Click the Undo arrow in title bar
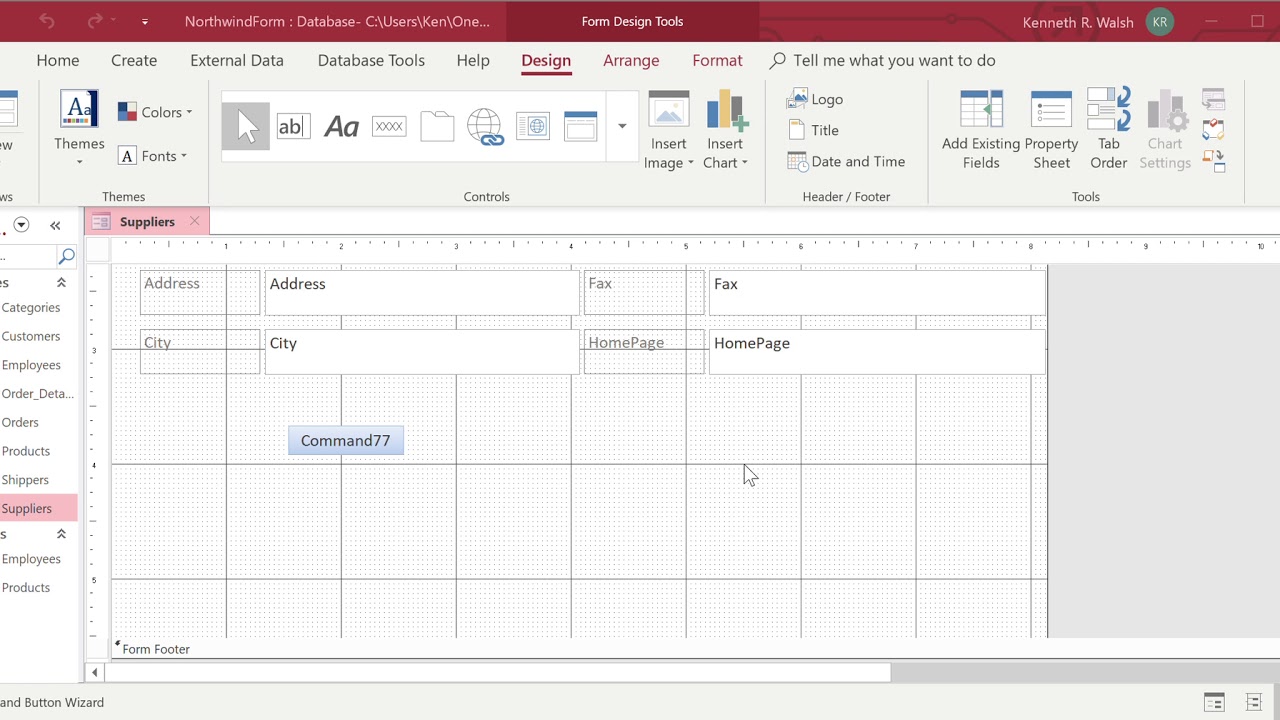 47,21
